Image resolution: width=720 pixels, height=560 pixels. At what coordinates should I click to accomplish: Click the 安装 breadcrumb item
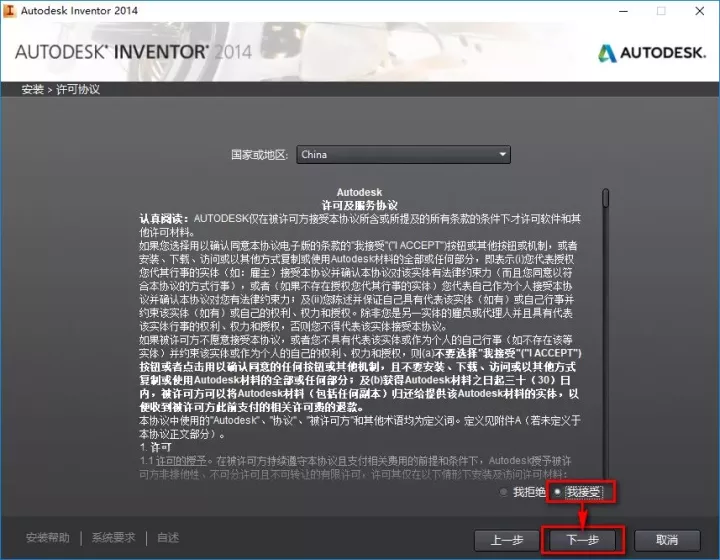tap(32, 90)
